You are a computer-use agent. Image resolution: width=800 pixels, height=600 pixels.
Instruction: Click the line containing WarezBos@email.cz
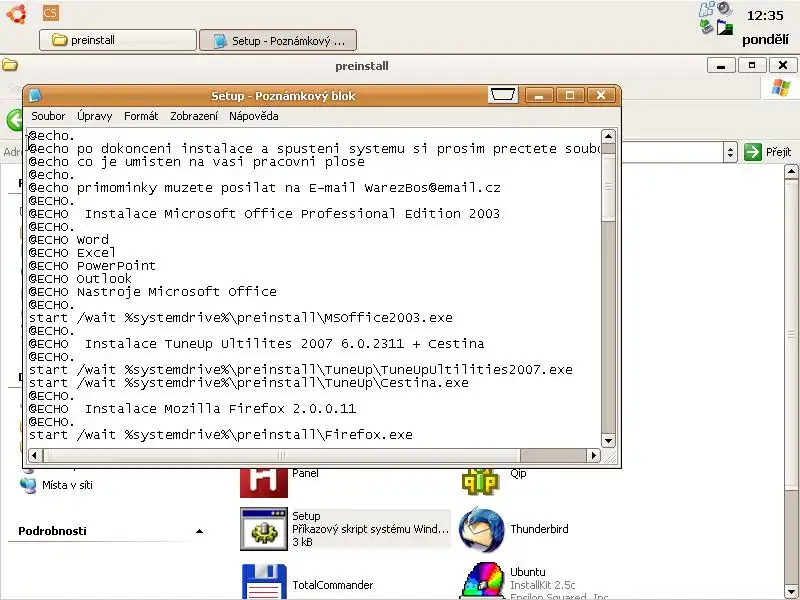tap(264, 188)
